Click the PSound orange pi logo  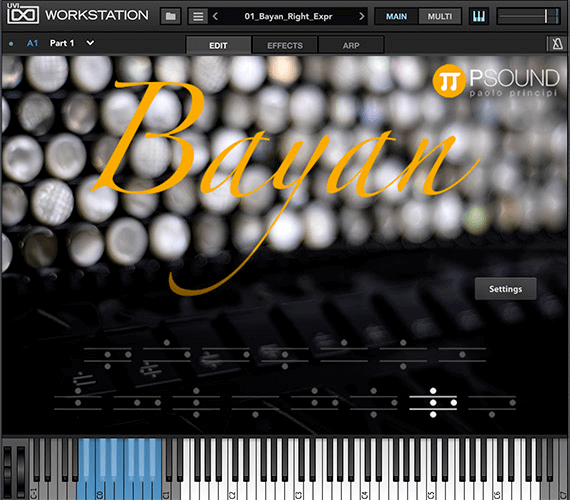point(449,81)
